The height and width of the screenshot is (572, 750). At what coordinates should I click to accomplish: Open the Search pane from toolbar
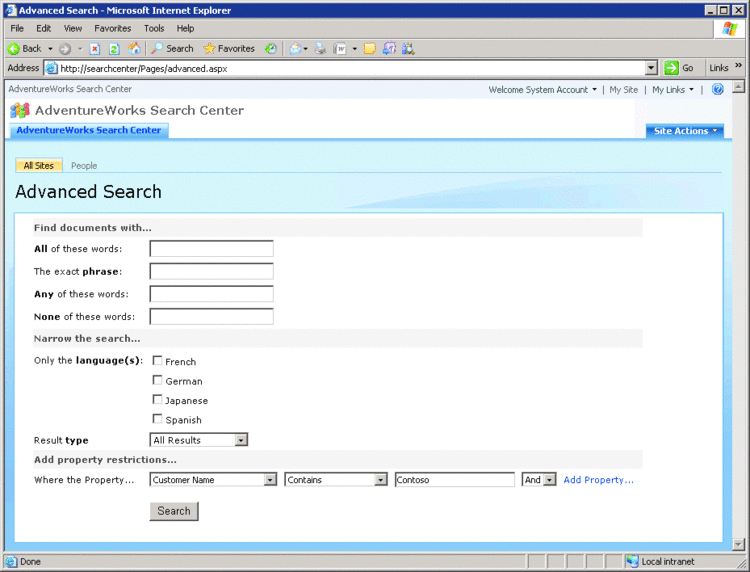pyautogui.click(x=172, y=49)
